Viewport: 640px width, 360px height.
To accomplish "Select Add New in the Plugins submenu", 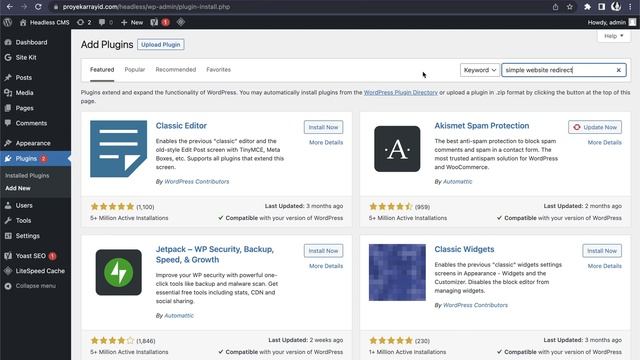I will [x=18, y=188].
